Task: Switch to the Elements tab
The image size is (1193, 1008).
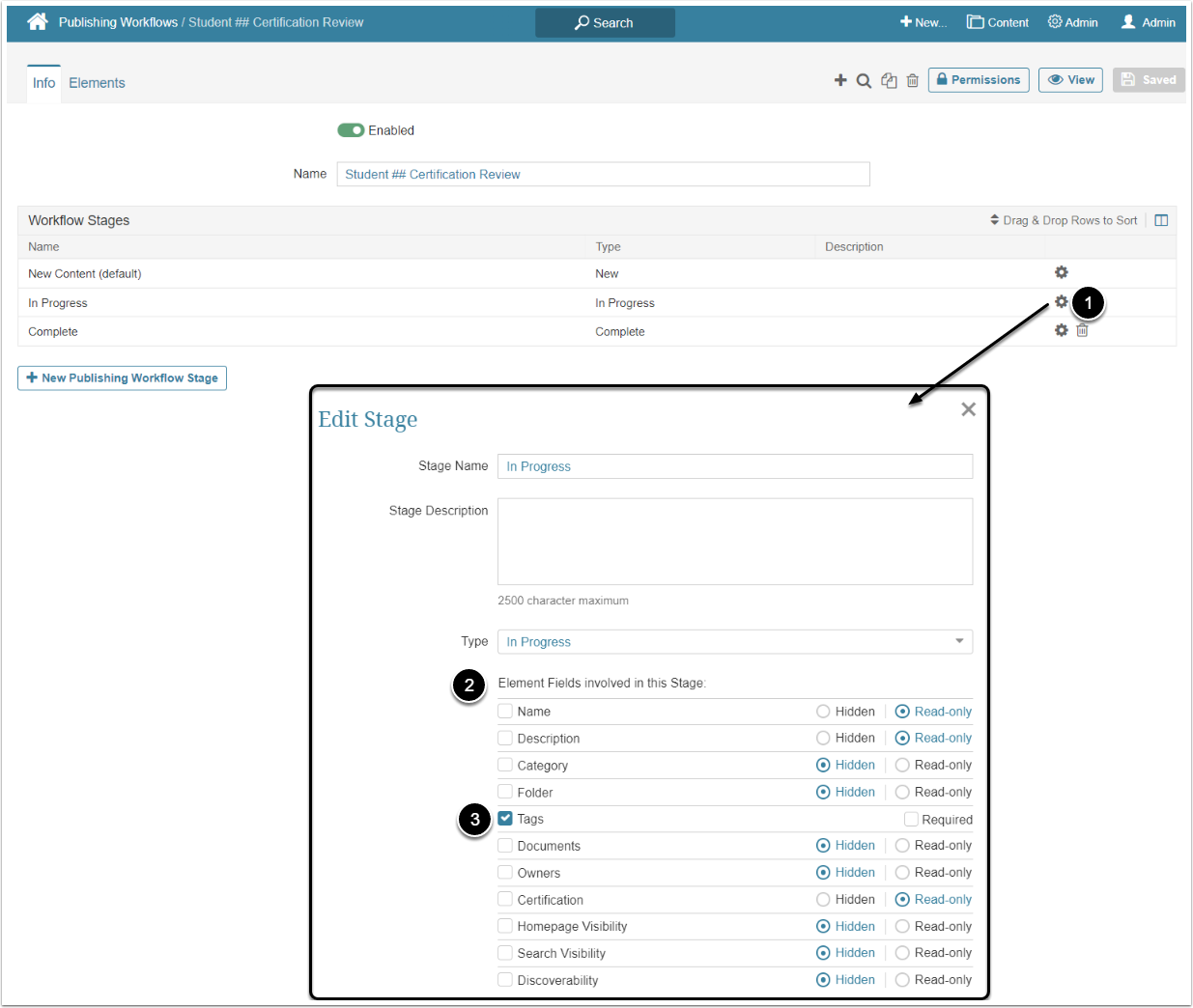Action: (x=97, y=83)
